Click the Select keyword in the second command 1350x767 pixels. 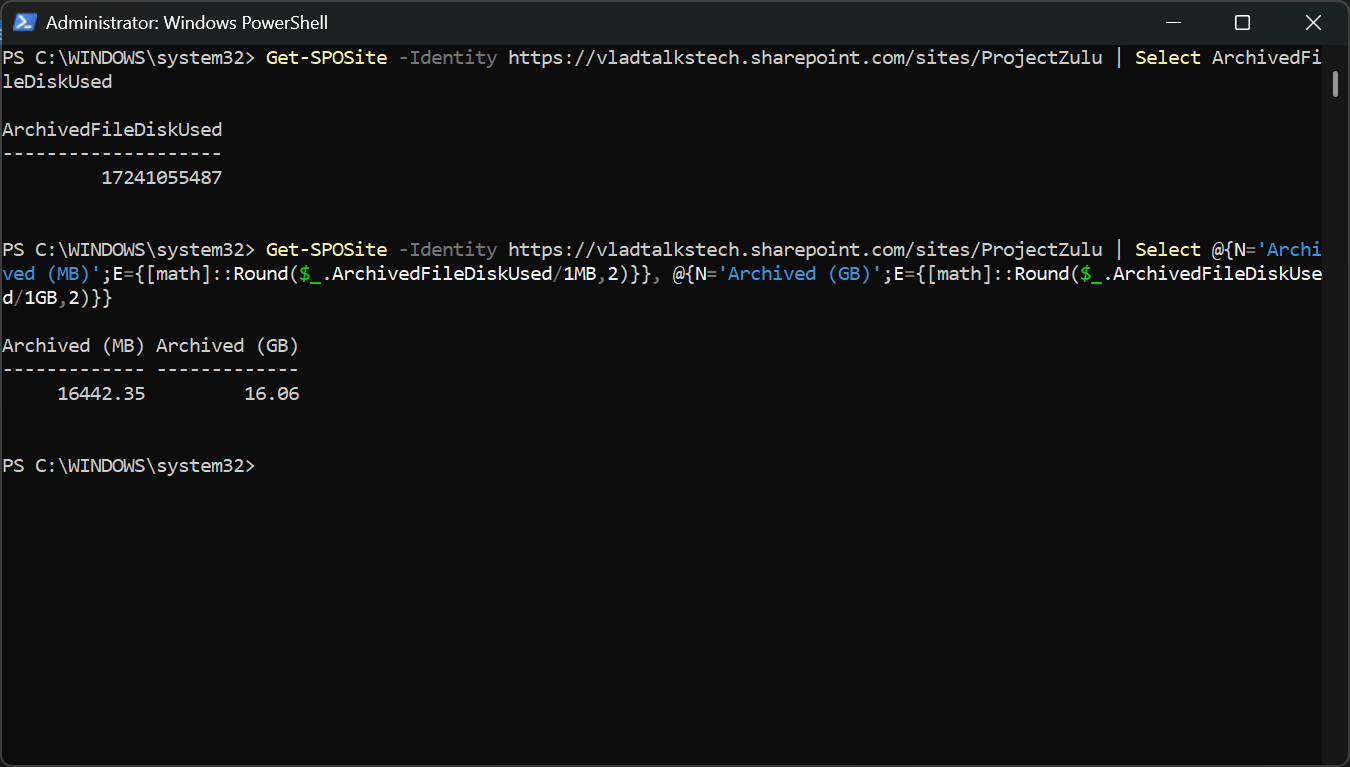1168,250
